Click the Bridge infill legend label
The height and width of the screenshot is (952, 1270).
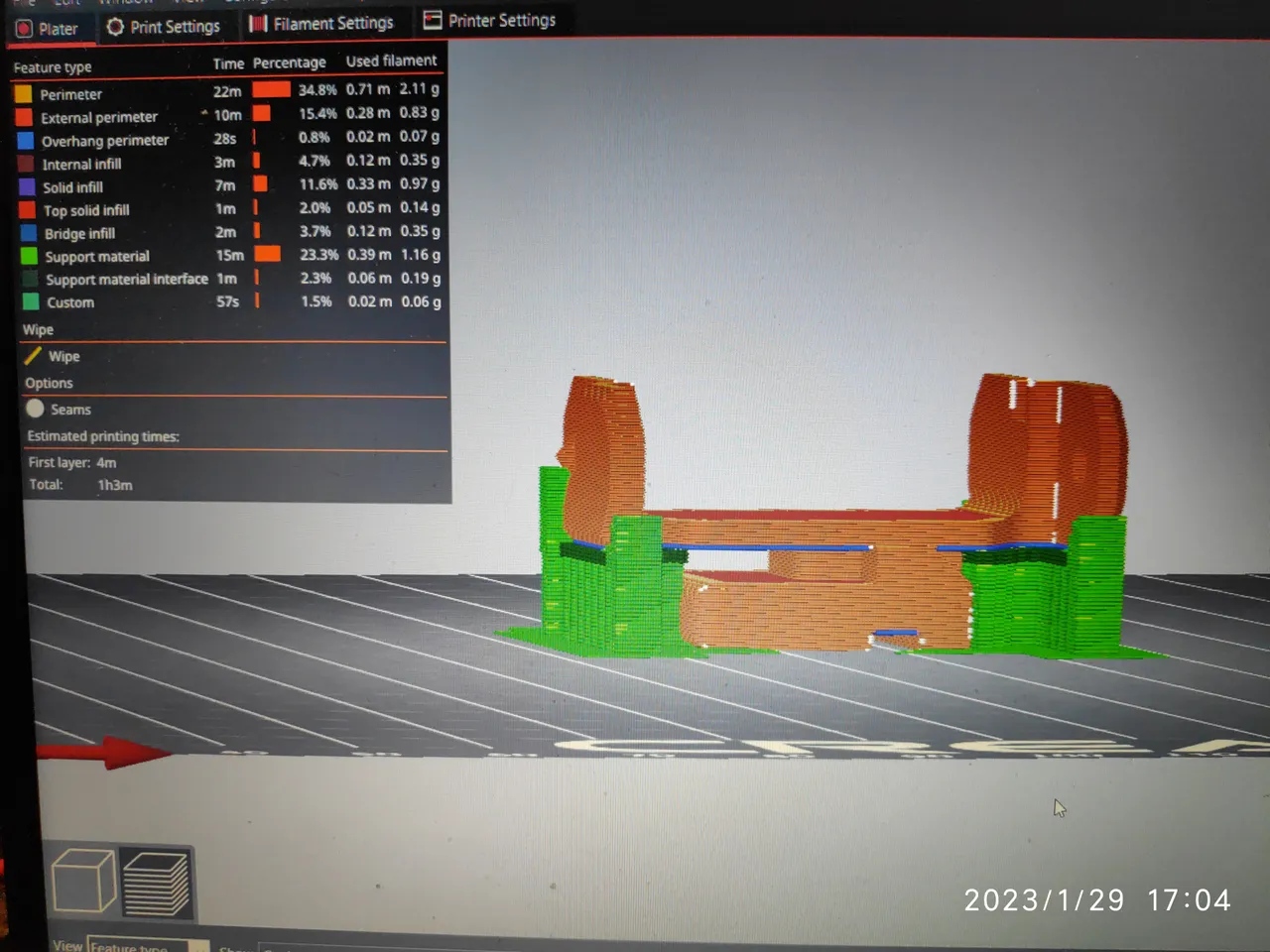(79, 233)
